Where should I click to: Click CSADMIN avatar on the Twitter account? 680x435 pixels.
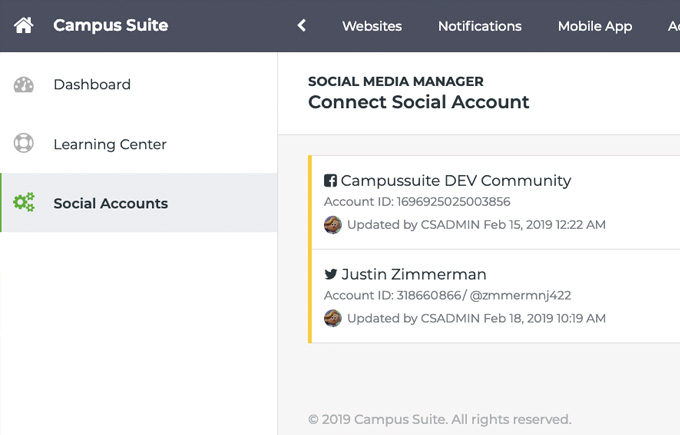pyautogui.click(x=333, y=318)
